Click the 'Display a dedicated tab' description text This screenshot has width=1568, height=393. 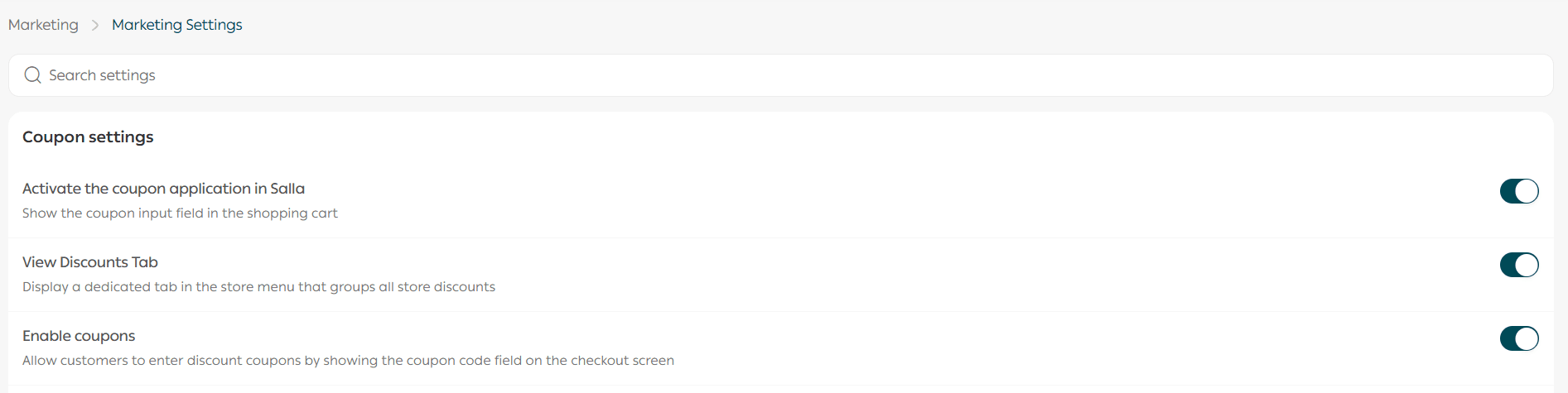pos(258,287)
